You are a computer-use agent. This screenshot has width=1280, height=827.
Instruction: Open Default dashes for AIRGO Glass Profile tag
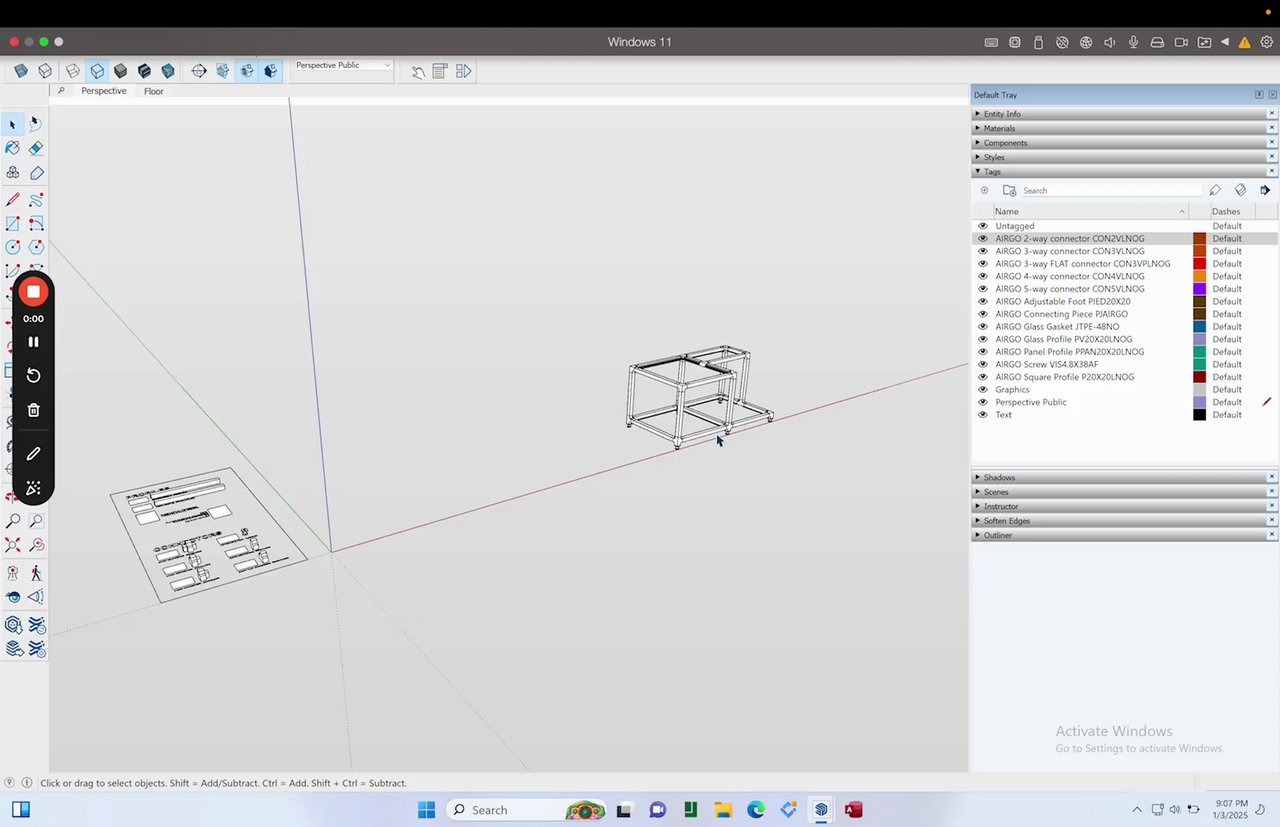1227,339
